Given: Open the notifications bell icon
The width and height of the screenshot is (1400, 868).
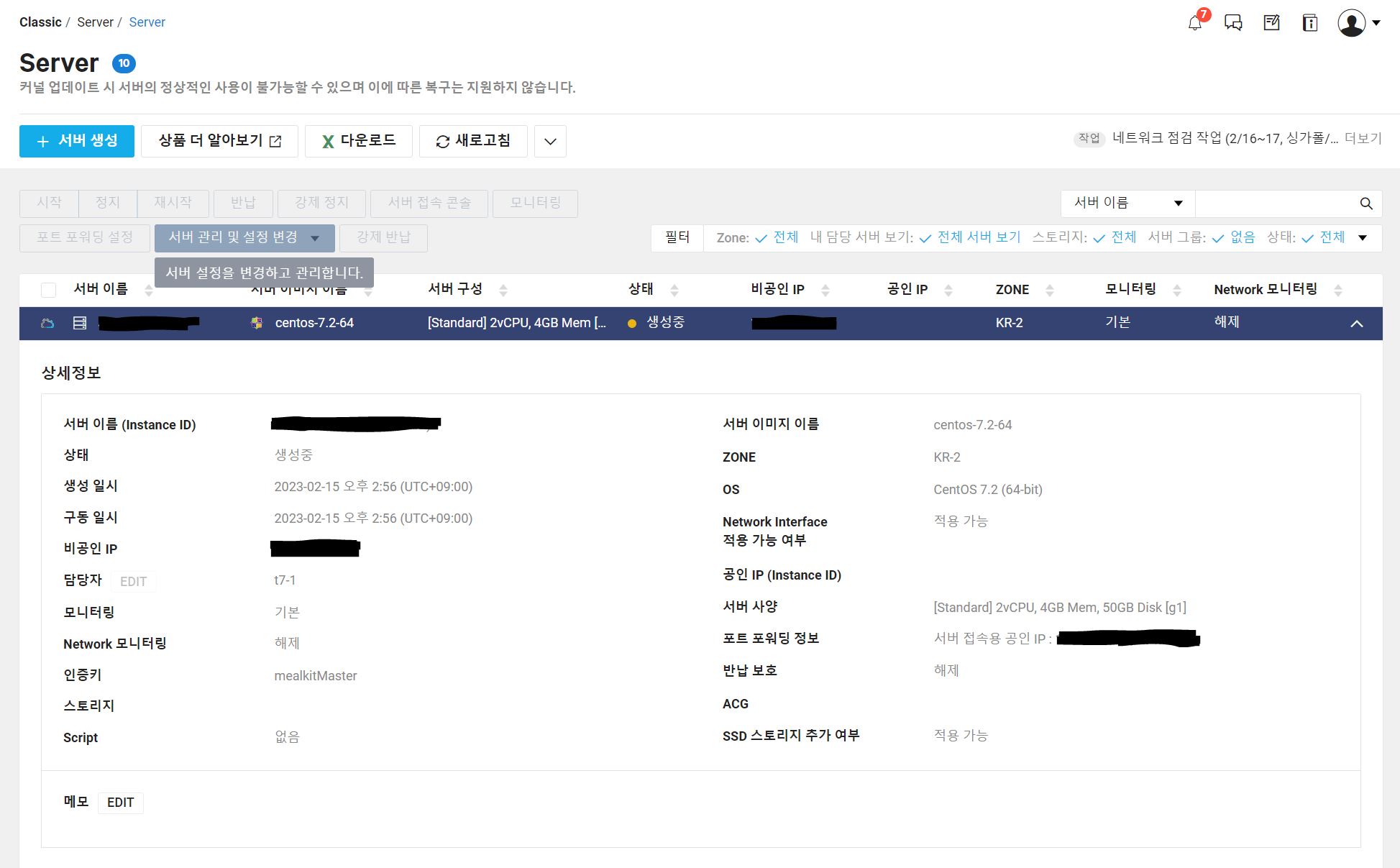Looking at the screenshot, I should point(1194,23).
